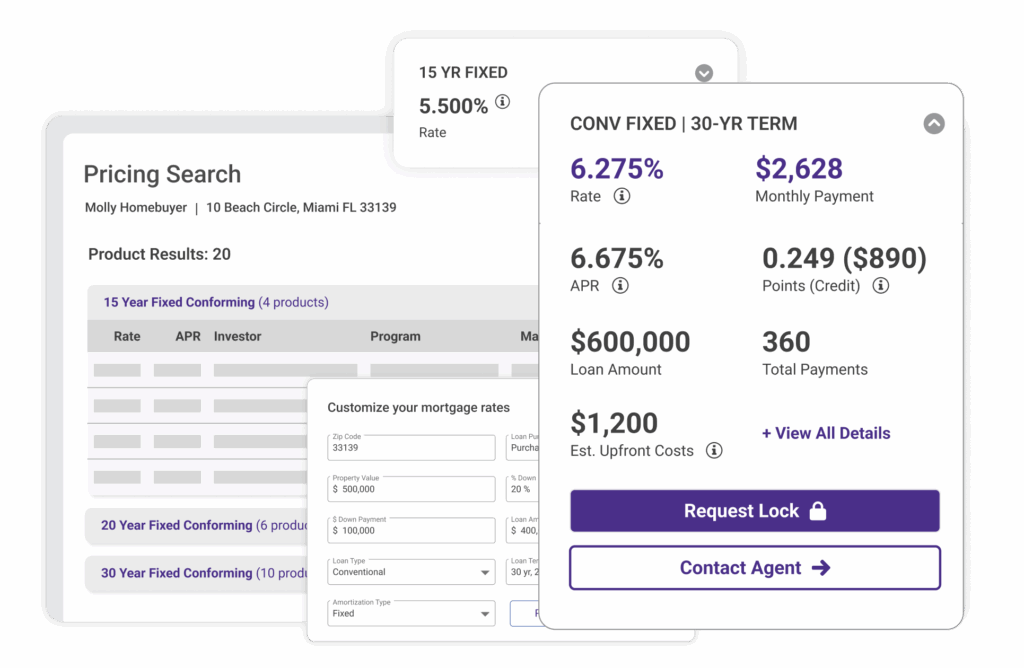Open info icon next to 5.500% rate
The width and height of the screenshot is (1024, 668).
pyautogui.click(x=502, y=102)
